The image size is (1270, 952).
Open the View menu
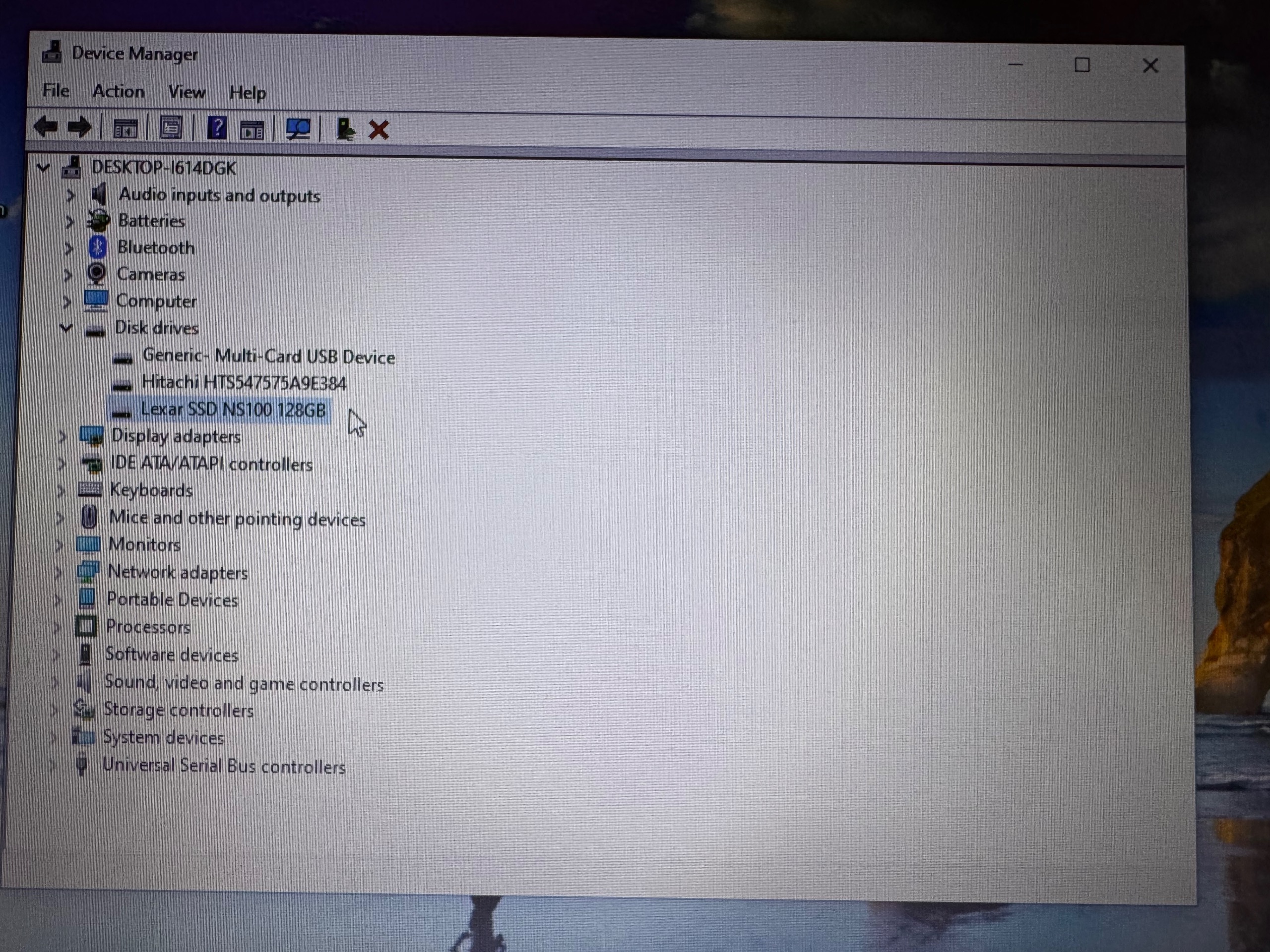point(187,92)
